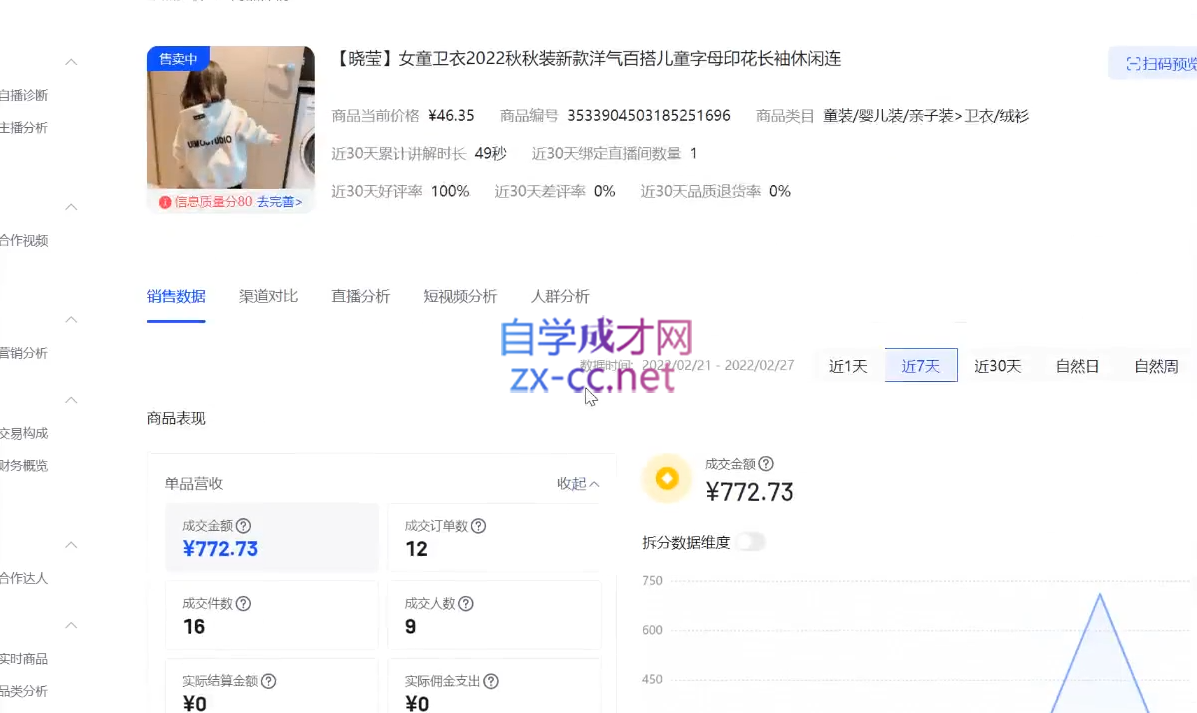Collapse sidebar group above 交易构成
Image resolution: width=1197 pixels, height=713 pixels.
pyautogui.click(x=71, y=400)
